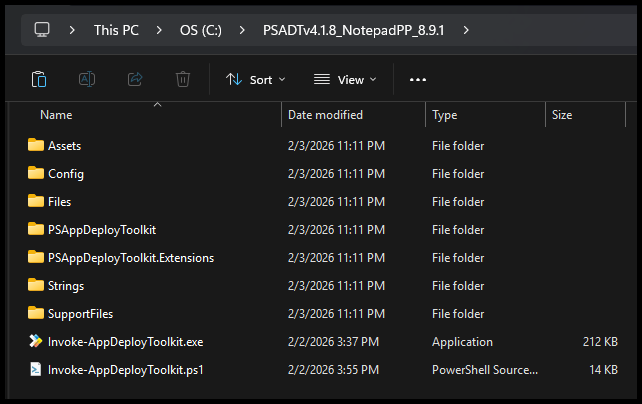
Task: Select Invoke-AppDeployToolkit.ps1 file name
Action: coord(126,370)
